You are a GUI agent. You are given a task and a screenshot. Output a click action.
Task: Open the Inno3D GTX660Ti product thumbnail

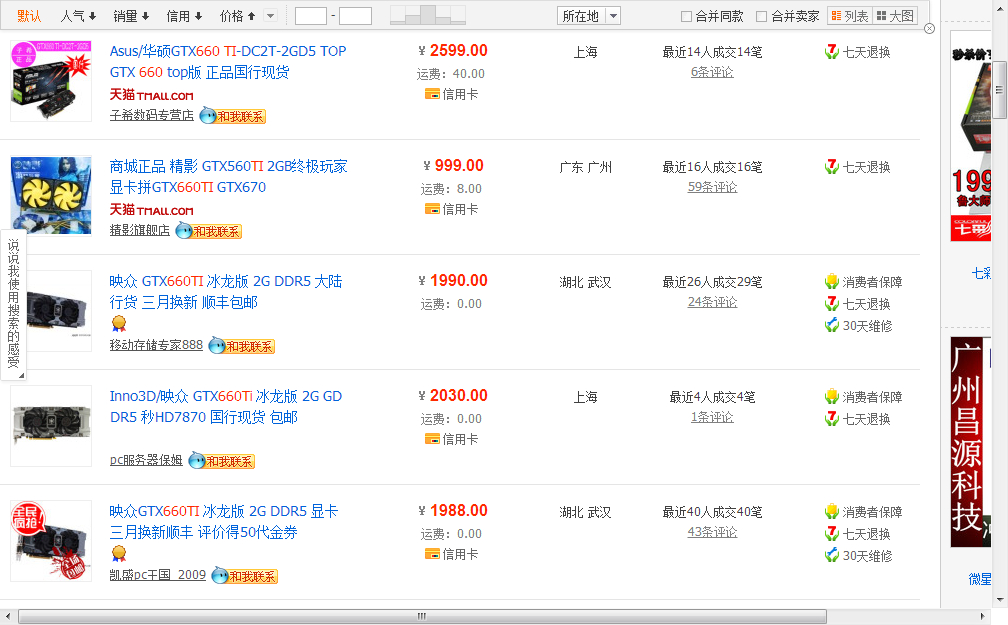click(x=51, y=426)
